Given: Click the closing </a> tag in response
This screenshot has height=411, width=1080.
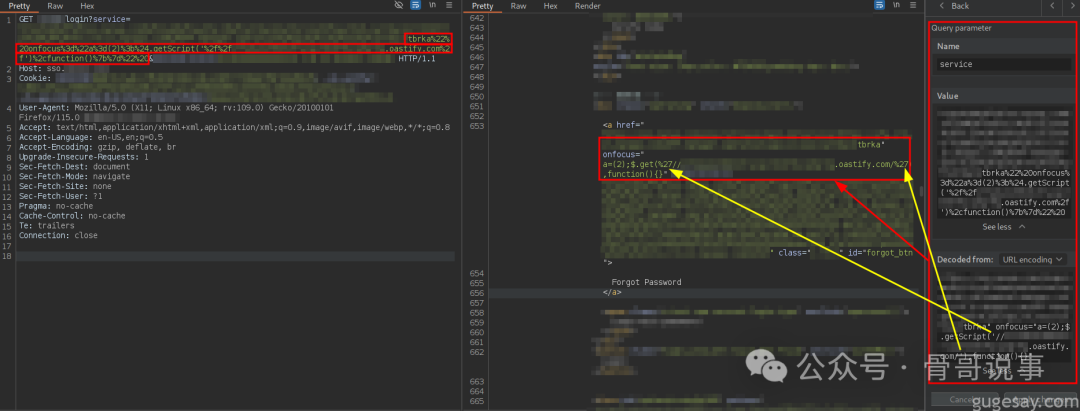Looking at the screenshot, I should [612, 293].
